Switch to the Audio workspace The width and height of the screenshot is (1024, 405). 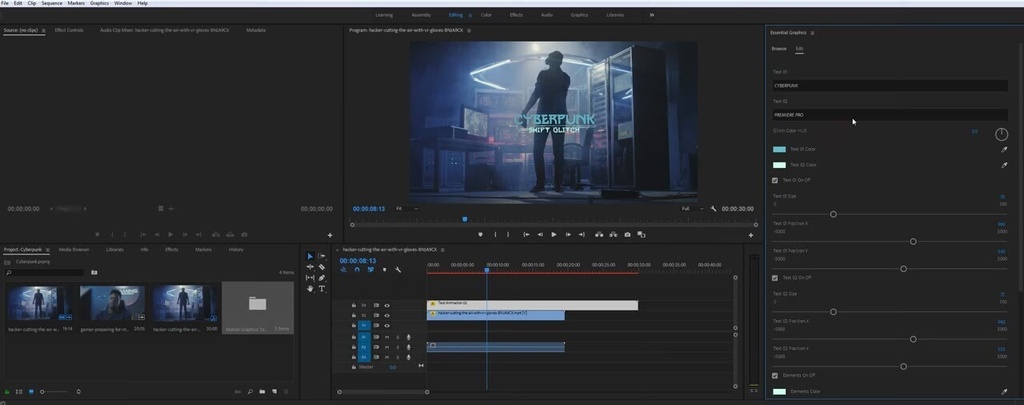pos(547,14)
